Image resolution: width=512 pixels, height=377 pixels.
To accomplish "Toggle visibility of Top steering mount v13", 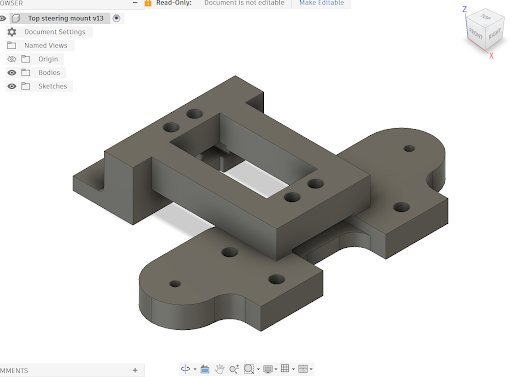I will click(x=3, y=18).
